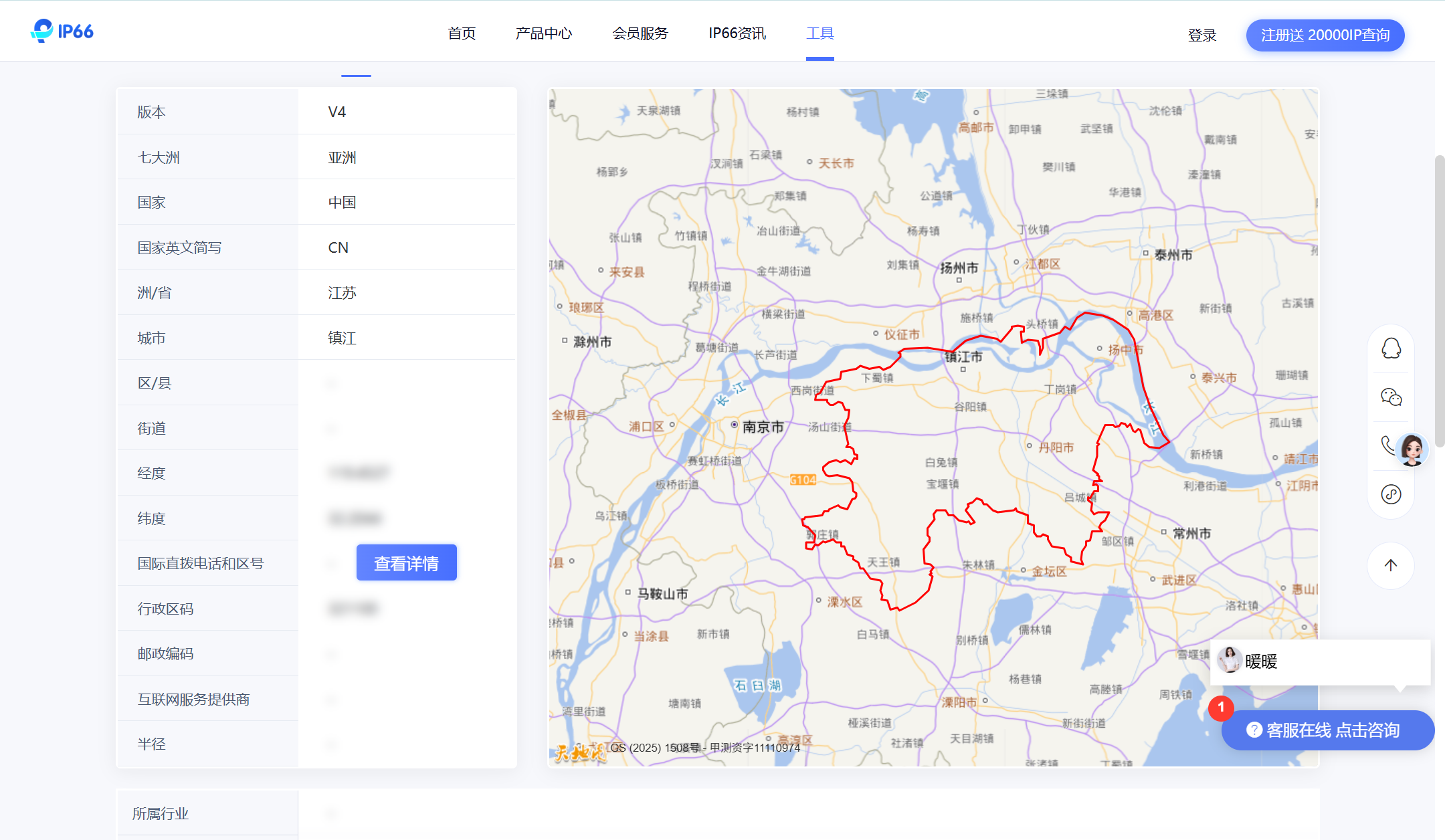
Task: Click the link-shaped sidebar icon
Action: coord(1391,494)
